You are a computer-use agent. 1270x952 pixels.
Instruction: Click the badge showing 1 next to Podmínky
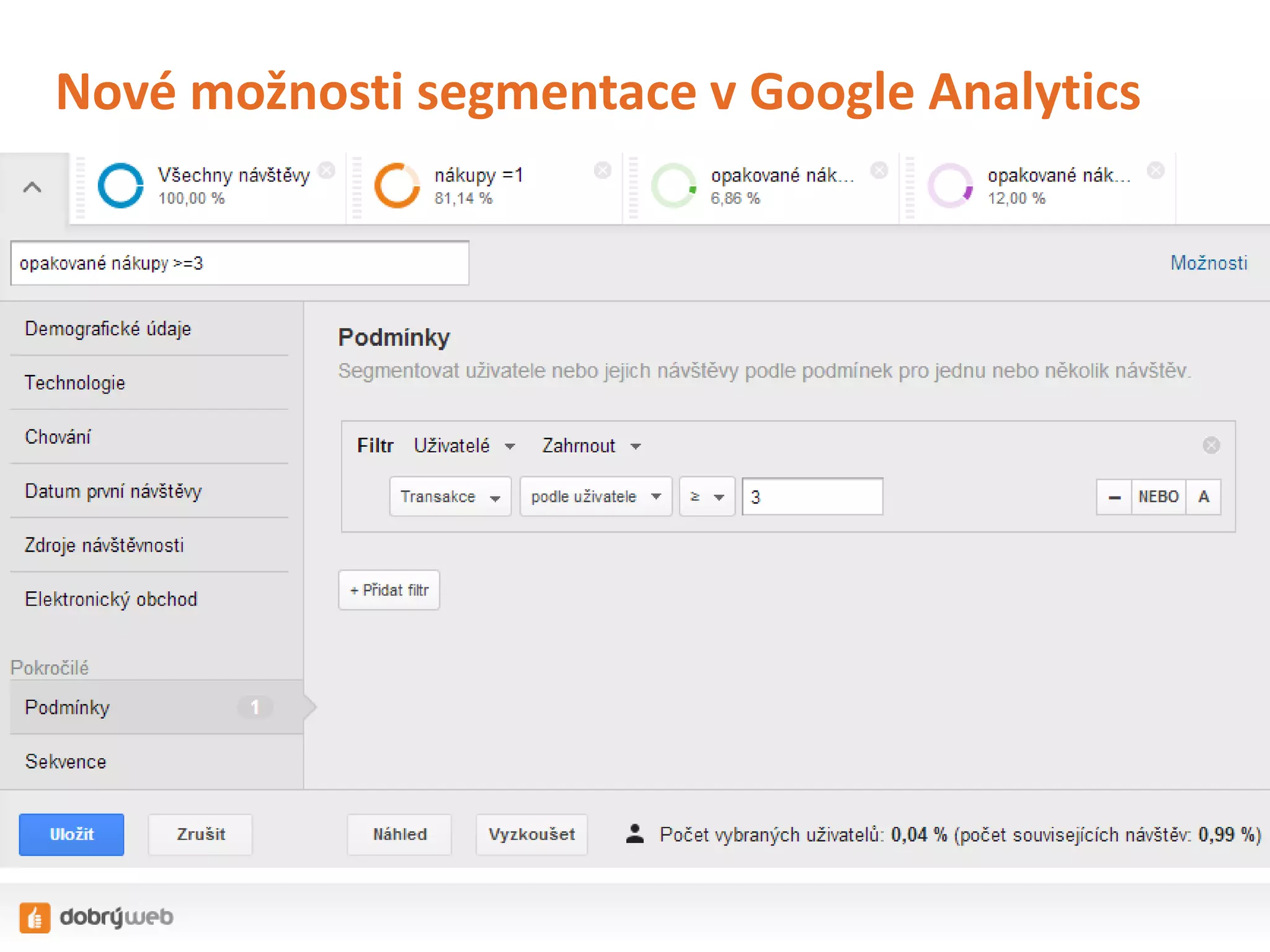[255, 707]
